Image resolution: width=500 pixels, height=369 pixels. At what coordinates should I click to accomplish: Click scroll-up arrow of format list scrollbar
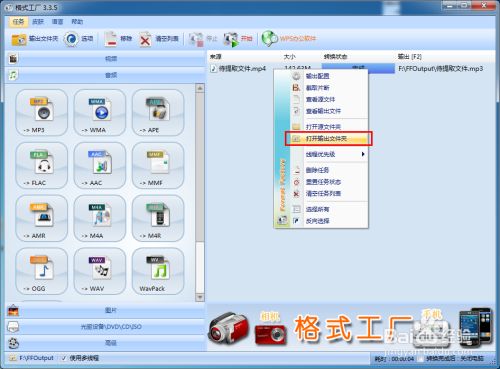[200, 88]
